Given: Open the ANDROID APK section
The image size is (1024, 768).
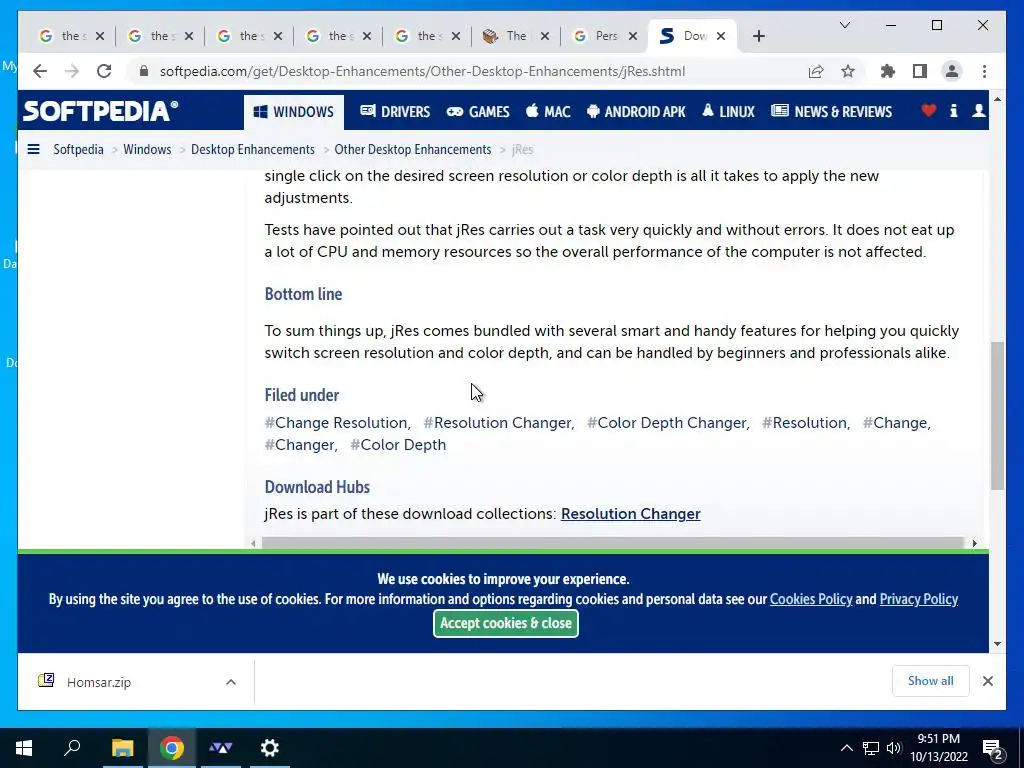Looking at the screenshot, I should (x=636, y=112).
